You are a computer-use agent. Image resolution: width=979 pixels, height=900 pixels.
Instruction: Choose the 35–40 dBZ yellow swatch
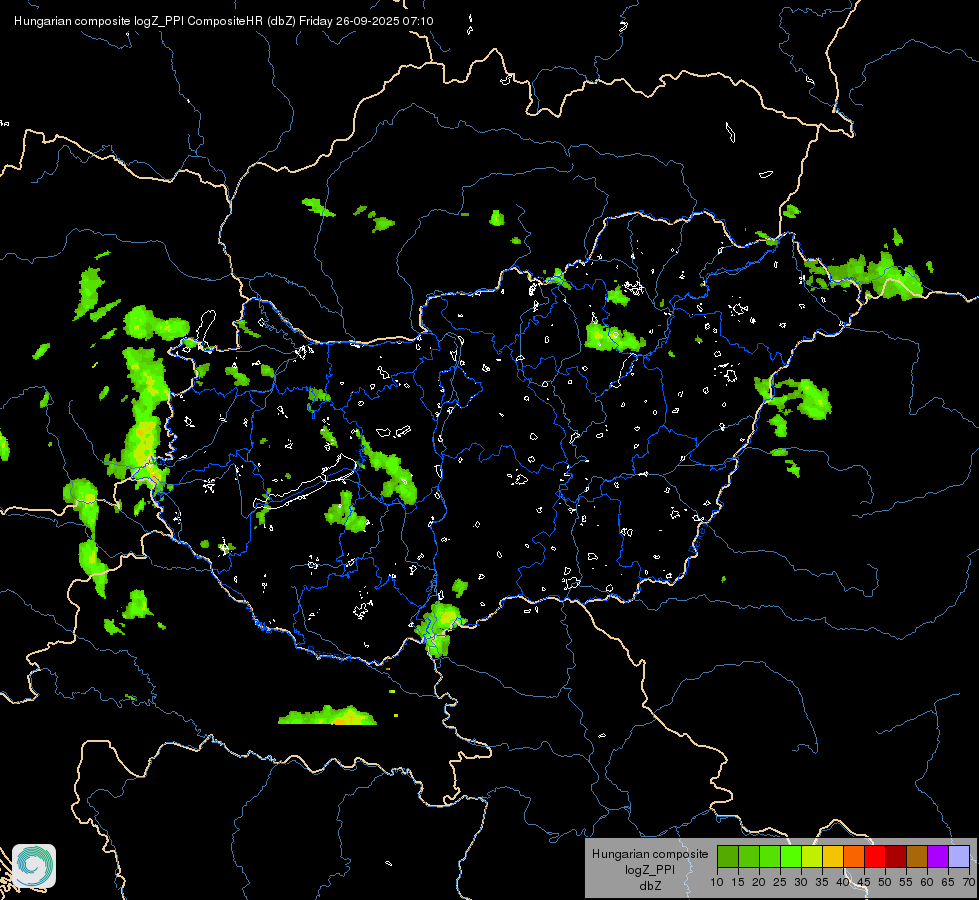click(x=833, y=856)
